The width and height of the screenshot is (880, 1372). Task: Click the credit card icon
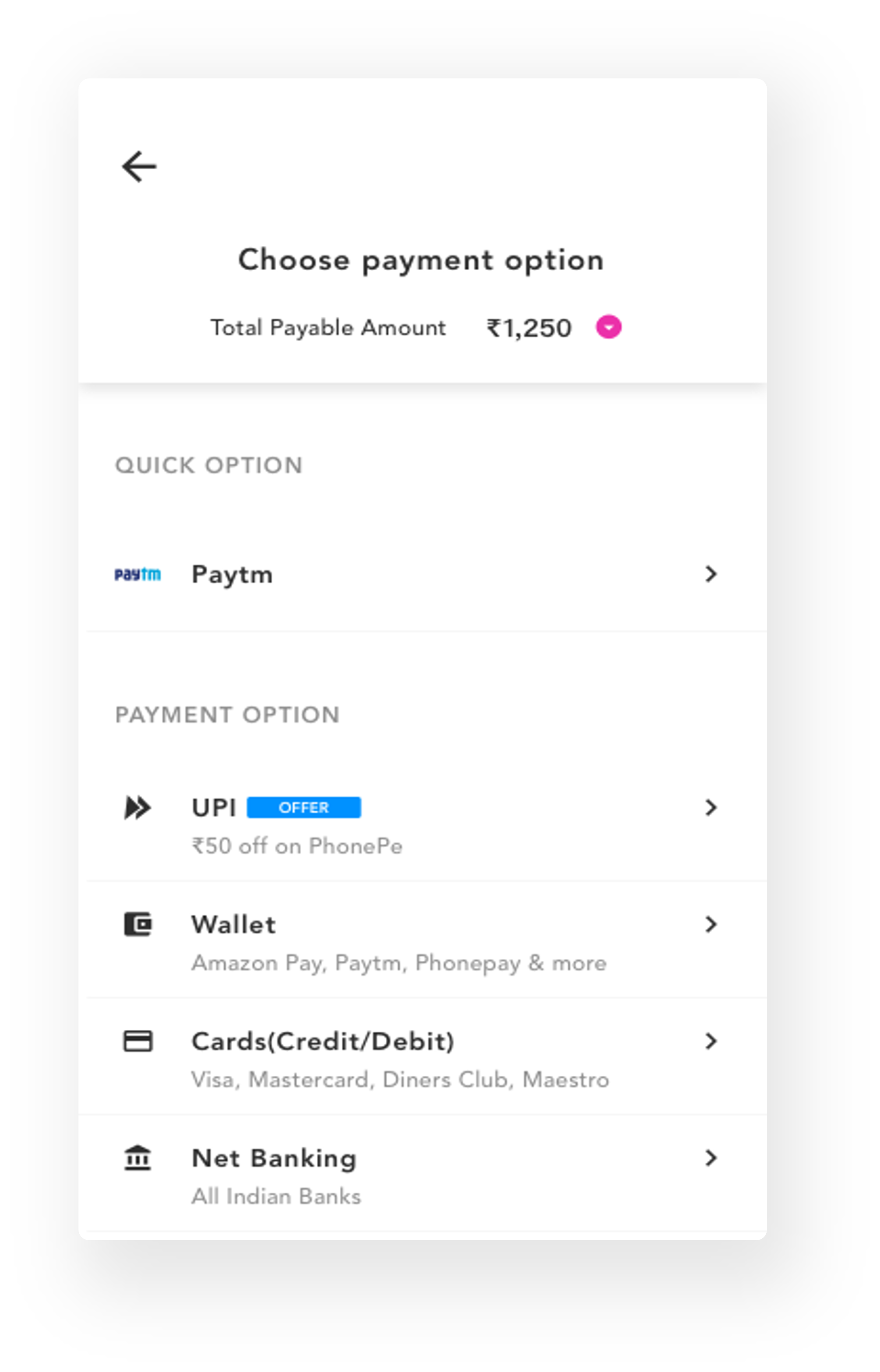tap(138, 1041)
